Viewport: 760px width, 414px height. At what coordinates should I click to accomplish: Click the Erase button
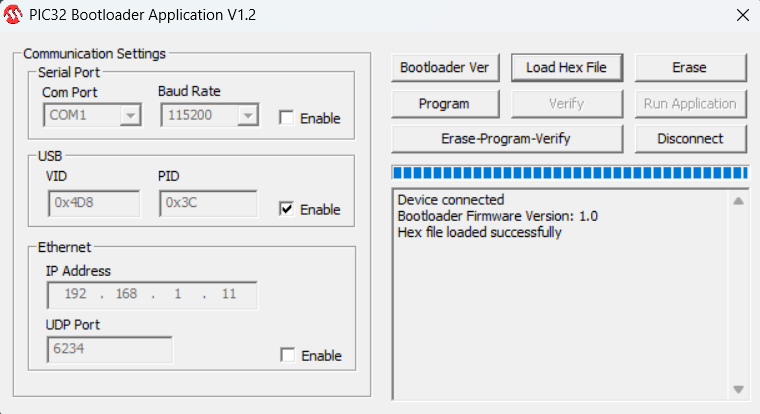coord(690,67)
